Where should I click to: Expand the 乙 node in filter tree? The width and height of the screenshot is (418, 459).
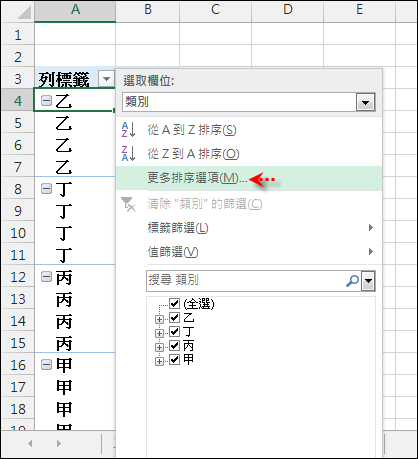click(159, 319)
